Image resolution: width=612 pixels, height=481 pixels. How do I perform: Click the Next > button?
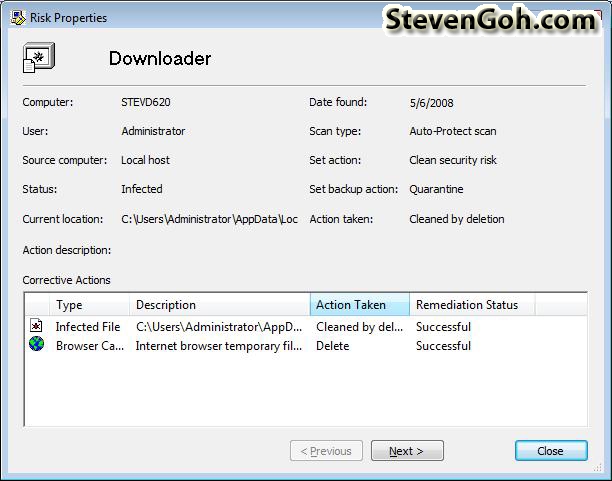[x=407, y=451]
